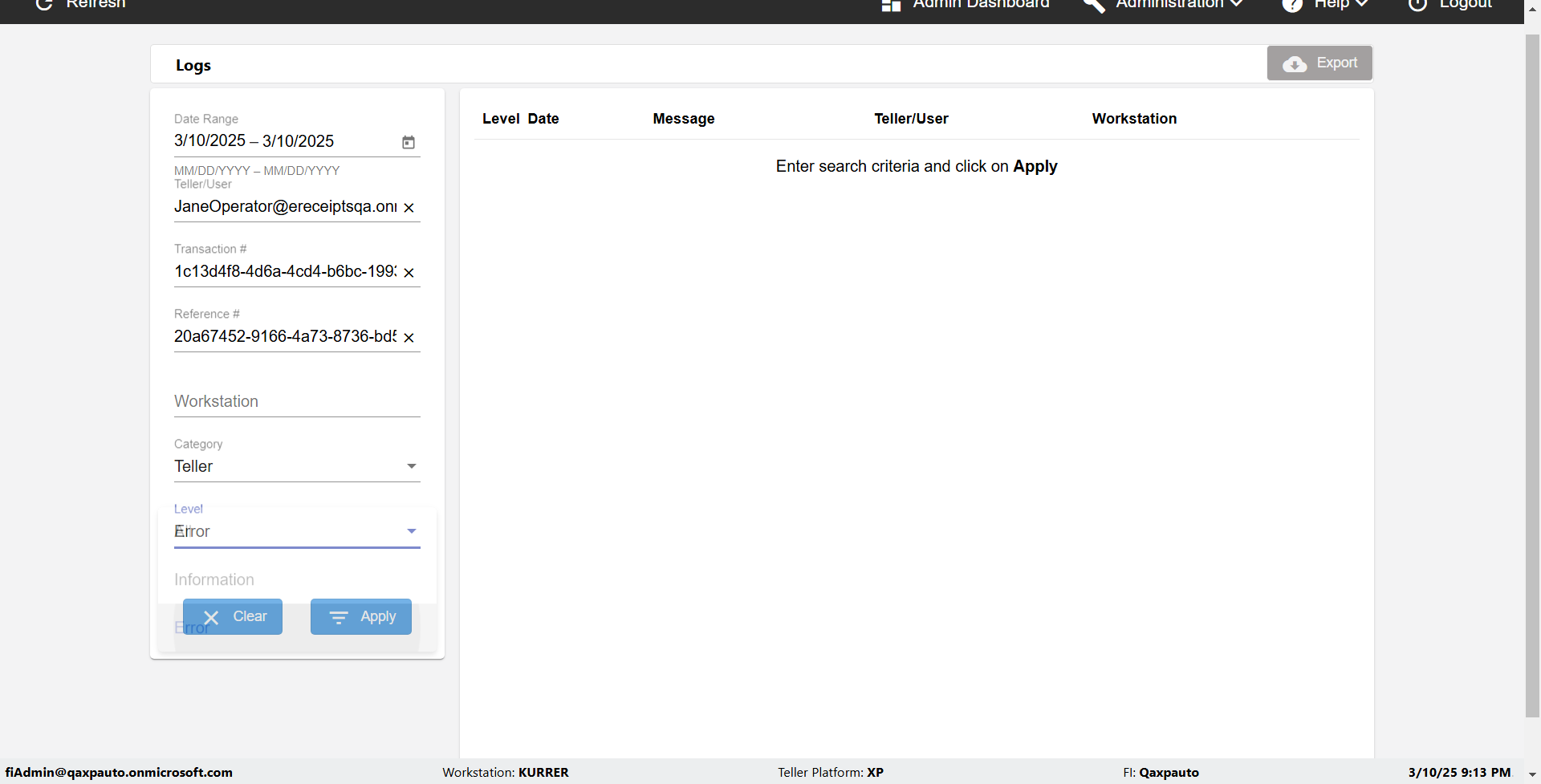The image size is (1541, 784).
Task: Click the Refresh icon in top bar
Action: (x=45, y=4)
